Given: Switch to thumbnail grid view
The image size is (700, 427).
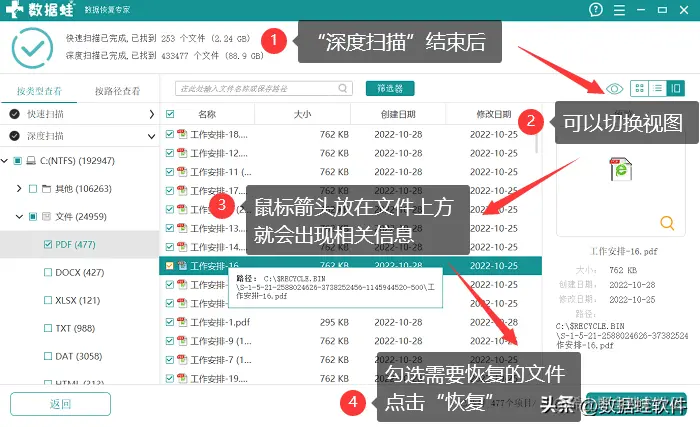Looking at the screenshot, I should (639, 88).
